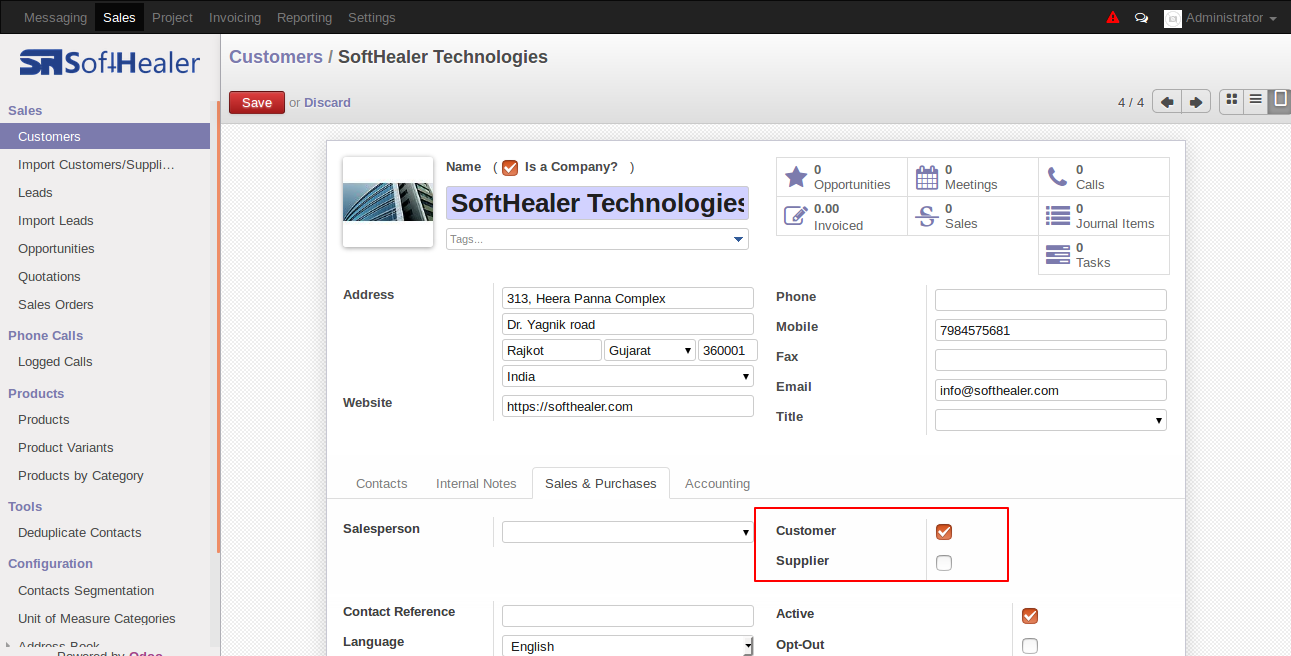This screenshot has width=1291, height=656.
Task: Open Import Customers/Suppliers in the sidebar
Action: coord(105,165)
